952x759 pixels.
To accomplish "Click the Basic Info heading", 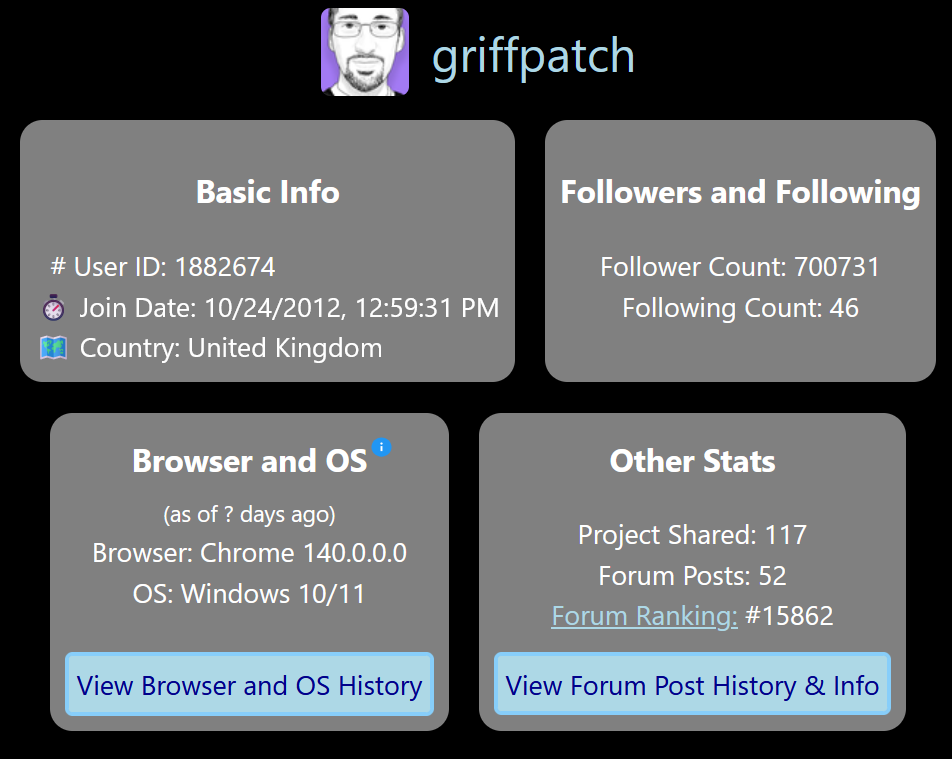I will 267,192.
